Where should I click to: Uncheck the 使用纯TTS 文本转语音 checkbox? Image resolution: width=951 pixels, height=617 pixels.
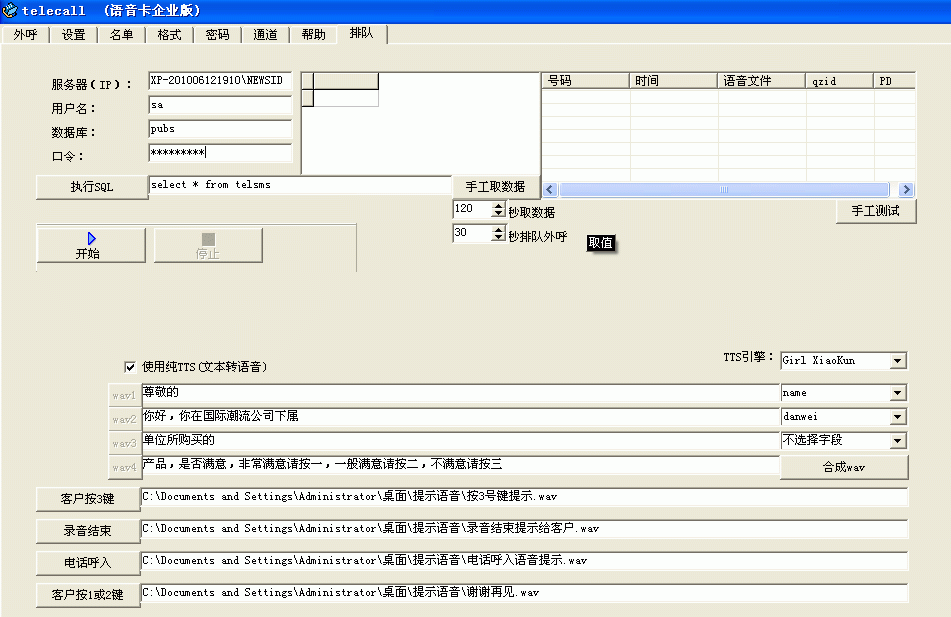click(129, 367)
